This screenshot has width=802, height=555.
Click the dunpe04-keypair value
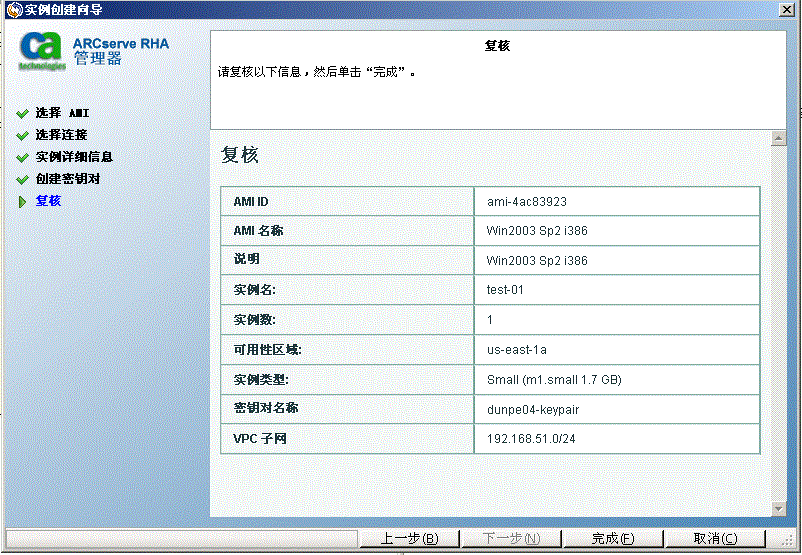533,410
